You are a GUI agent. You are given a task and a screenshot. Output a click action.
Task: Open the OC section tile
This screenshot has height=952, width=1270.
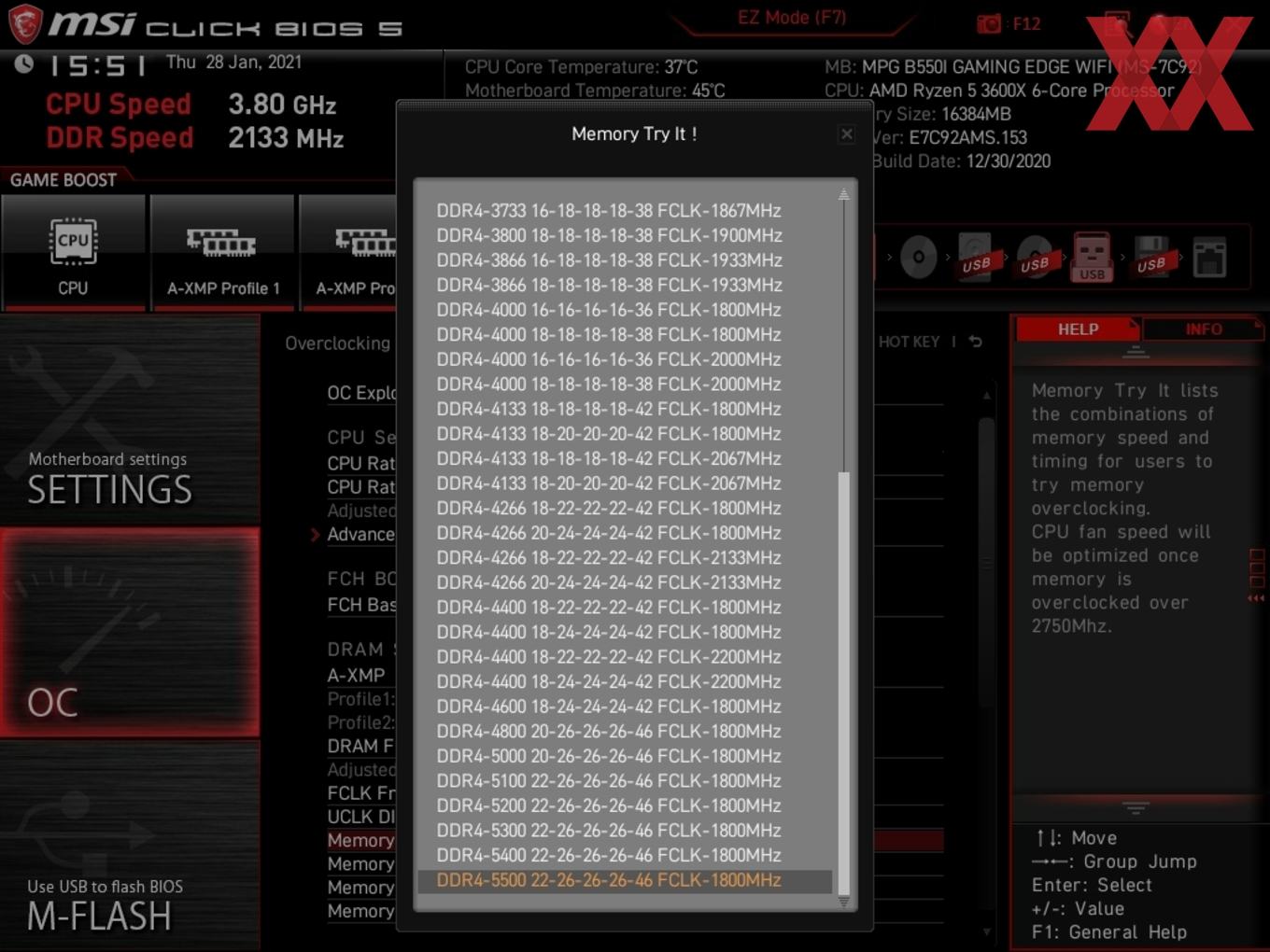(x=130, y=633)
